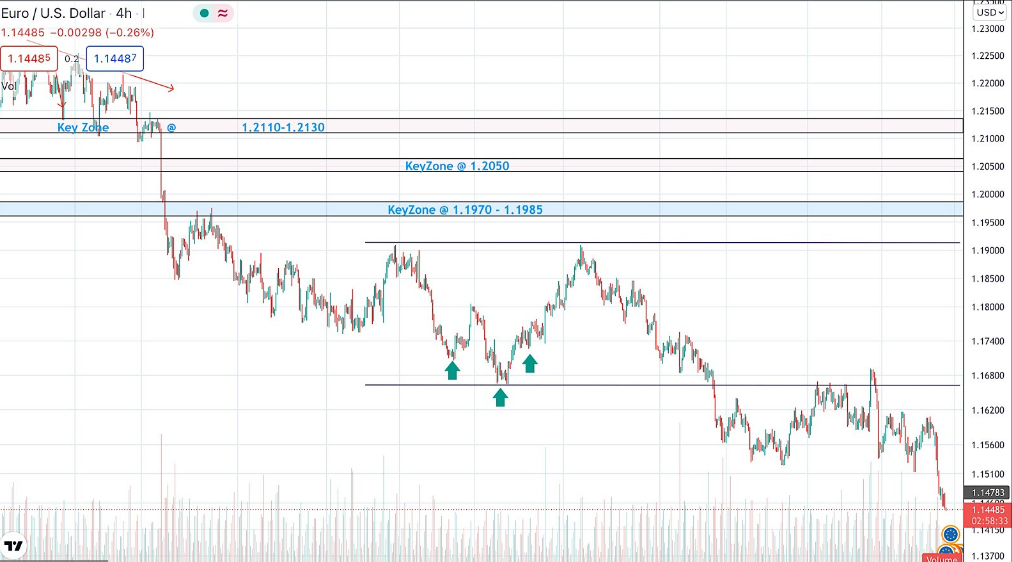Open the USD currency dropdown

coord(989,12)
